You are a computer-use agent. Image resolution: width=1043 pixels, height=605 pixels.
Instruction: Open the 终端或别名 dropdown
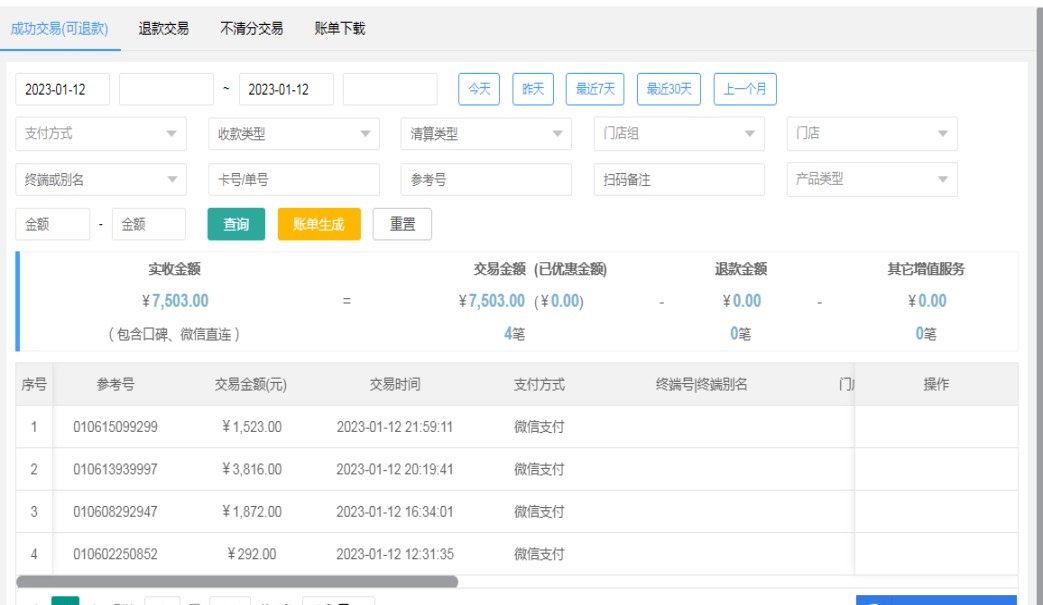click(x=101, y=179)
